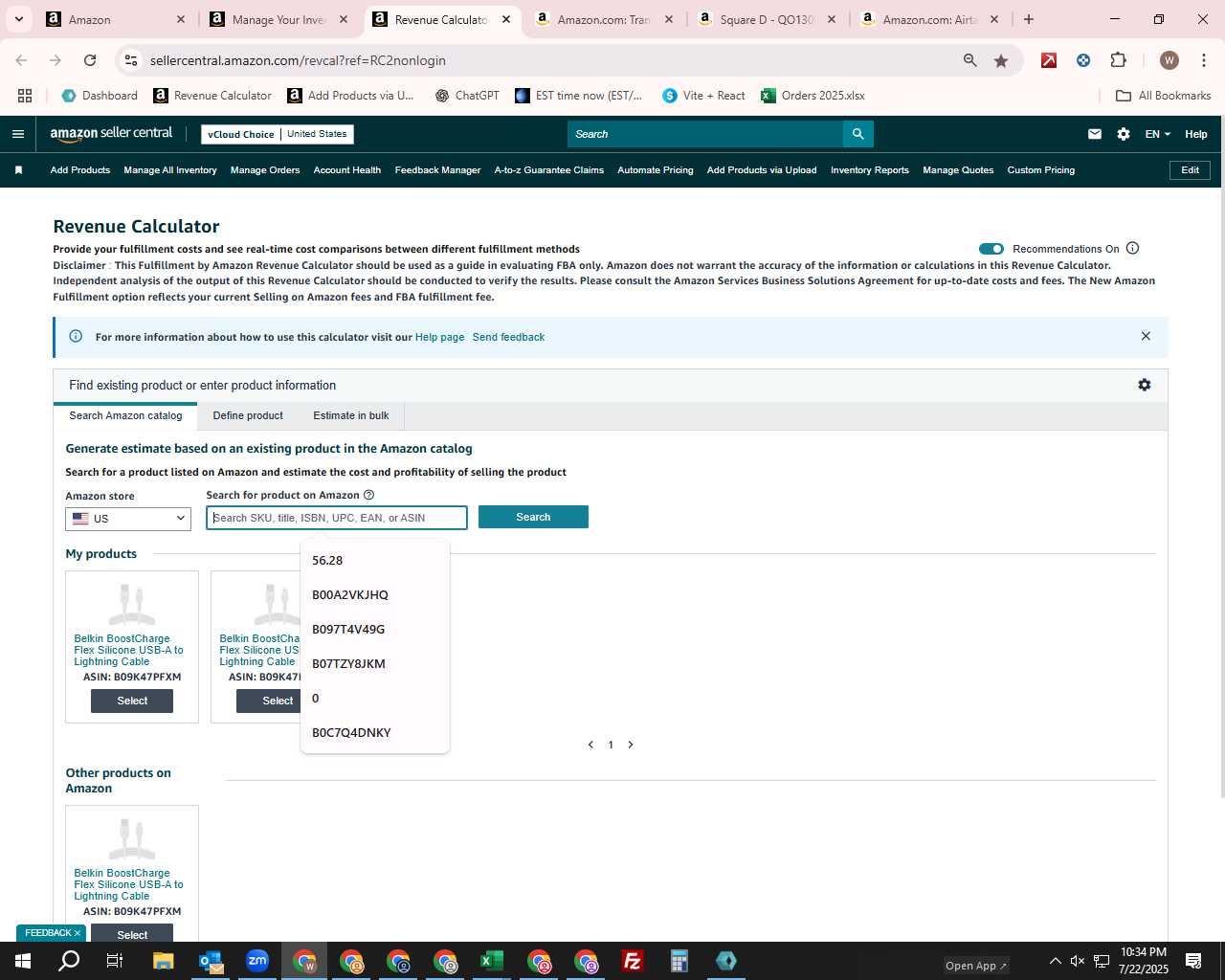The image size is (1225, 980).
Task: Open calculator settings gear in panel header
Action: [1144, 385]
